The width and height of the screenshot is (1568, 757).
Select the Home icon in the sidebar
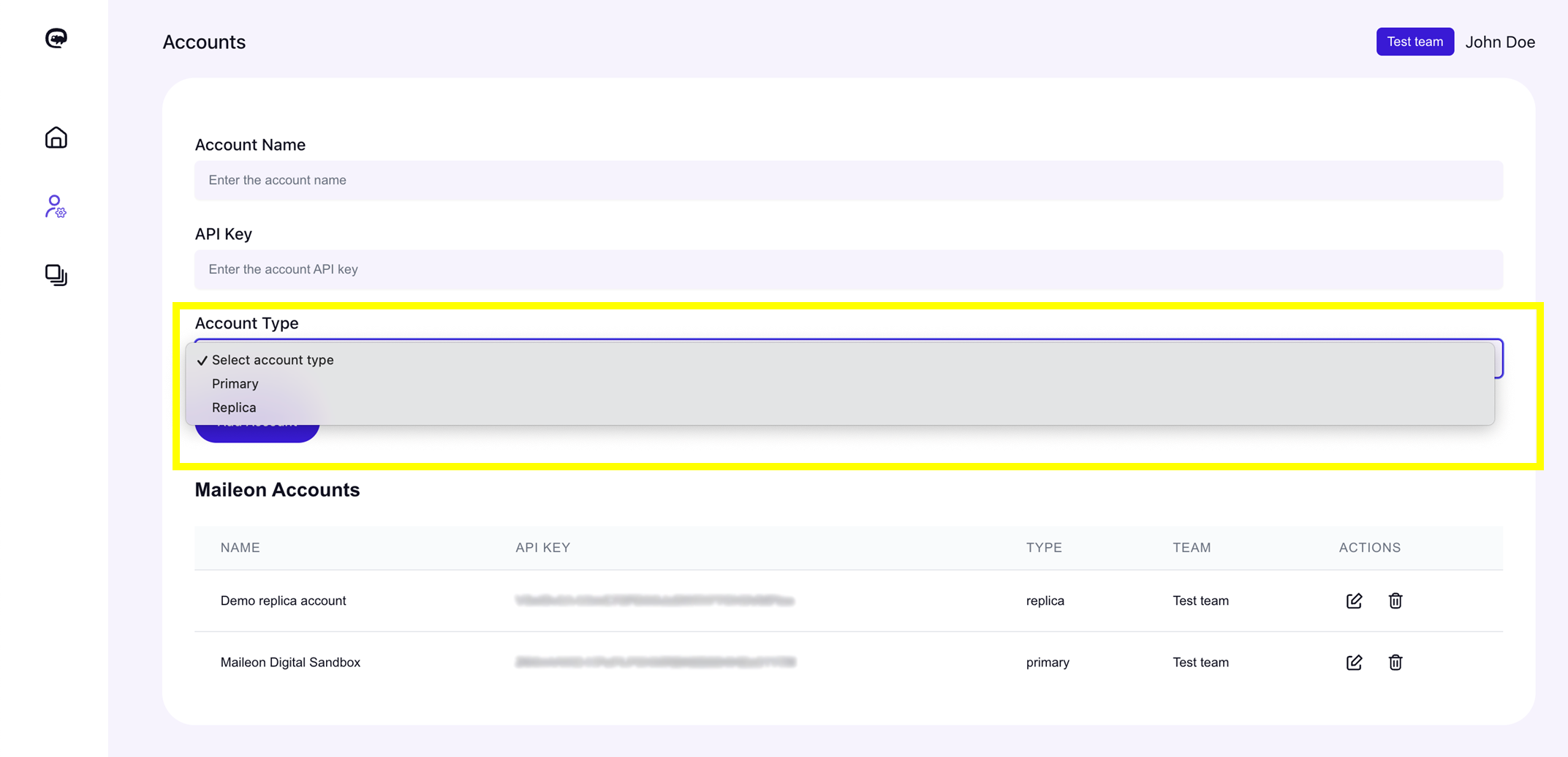[56, 137]
